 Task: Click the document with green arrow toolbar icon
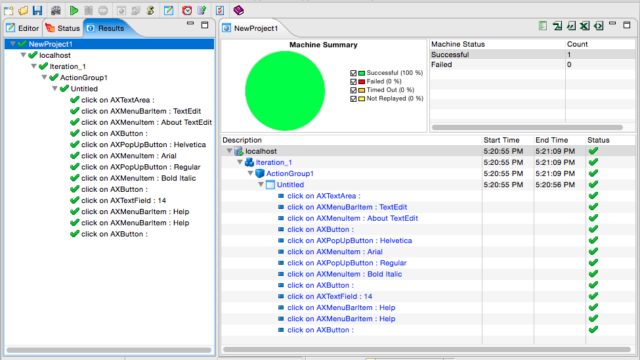[202, 11]
